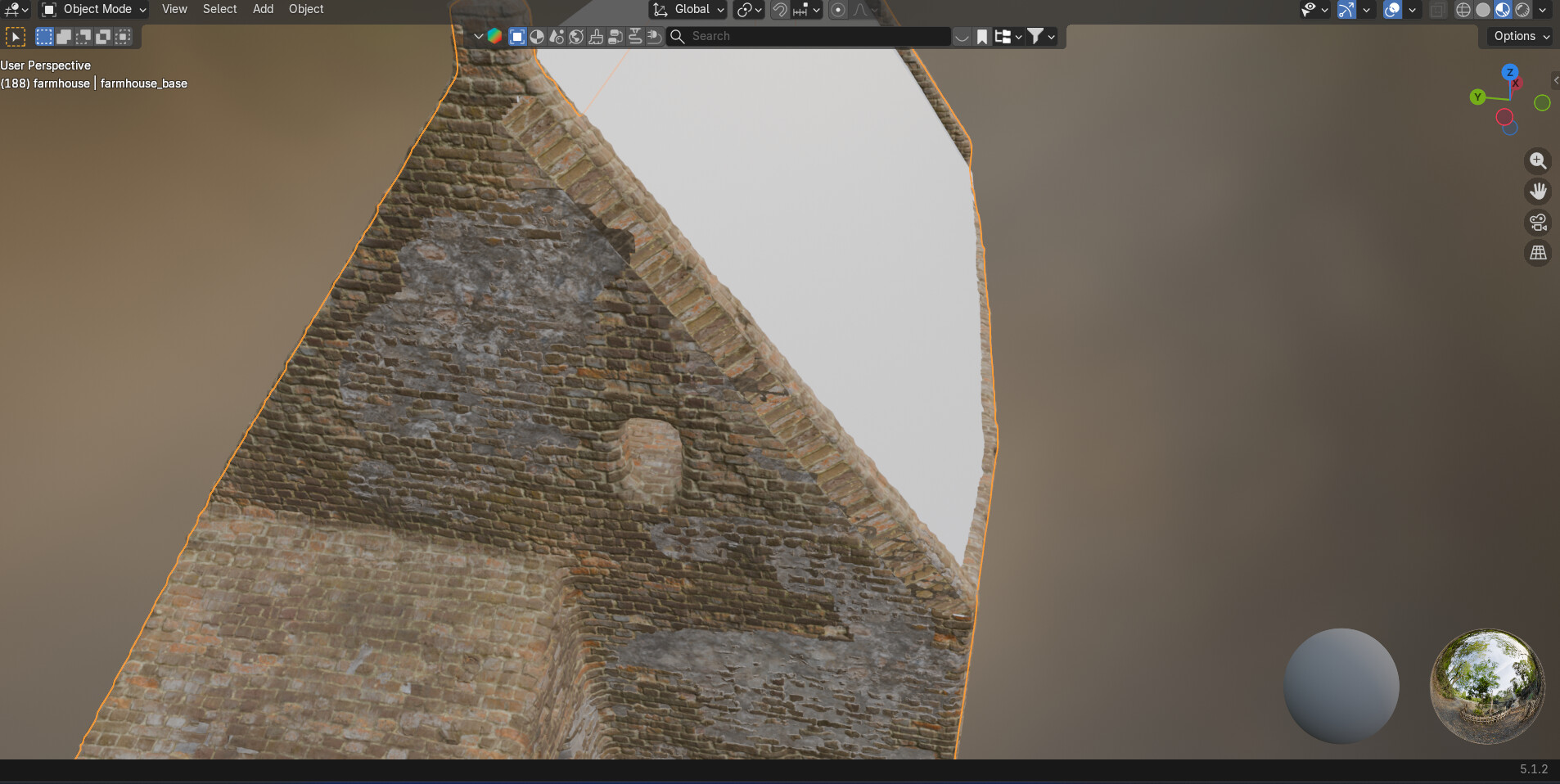Image resolution: width=1560 pixels, height=784 pixels.
Task: Open the object visibility and selectability popover
Action: (1314, 10)
